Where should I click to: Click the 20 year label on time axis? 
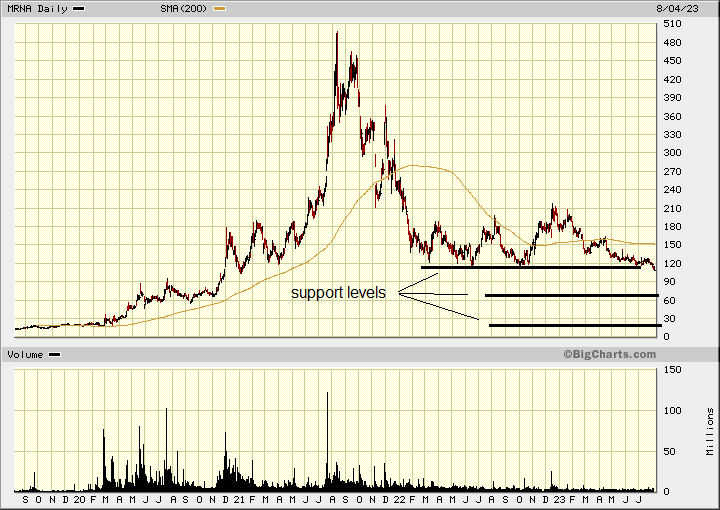(x=79, y=499)
